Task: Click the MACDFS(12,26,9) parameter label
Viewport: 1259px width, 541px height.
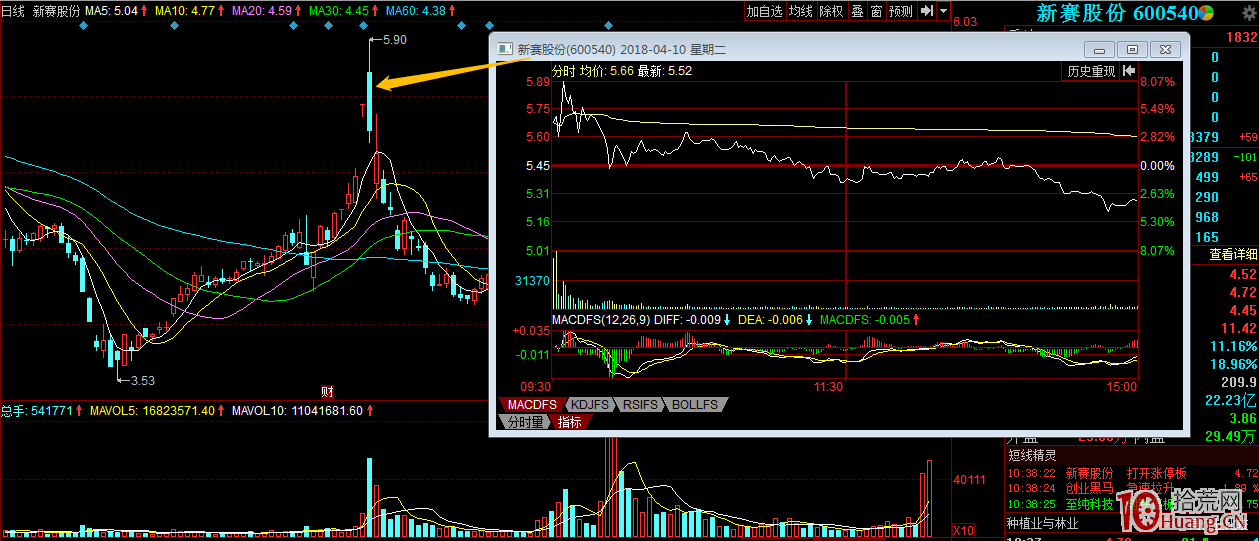Action: (602, 320)
